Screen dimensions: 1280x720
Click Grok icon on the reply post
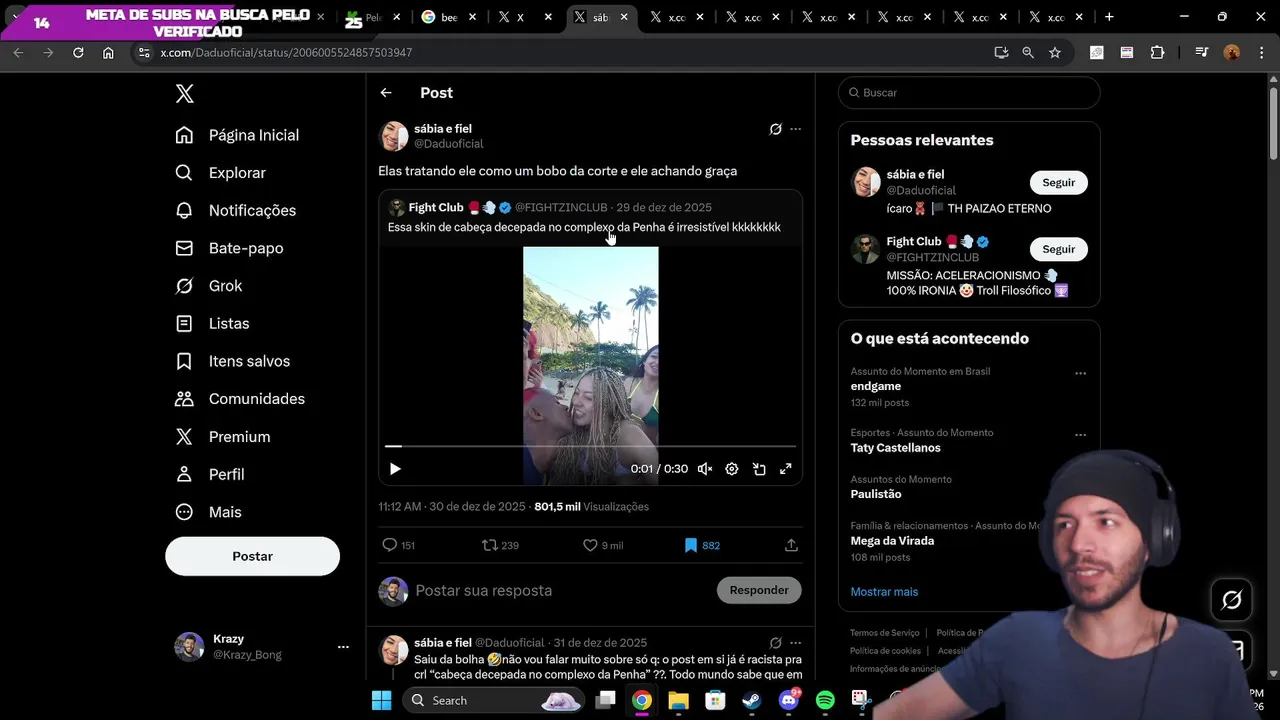point(775,643)
